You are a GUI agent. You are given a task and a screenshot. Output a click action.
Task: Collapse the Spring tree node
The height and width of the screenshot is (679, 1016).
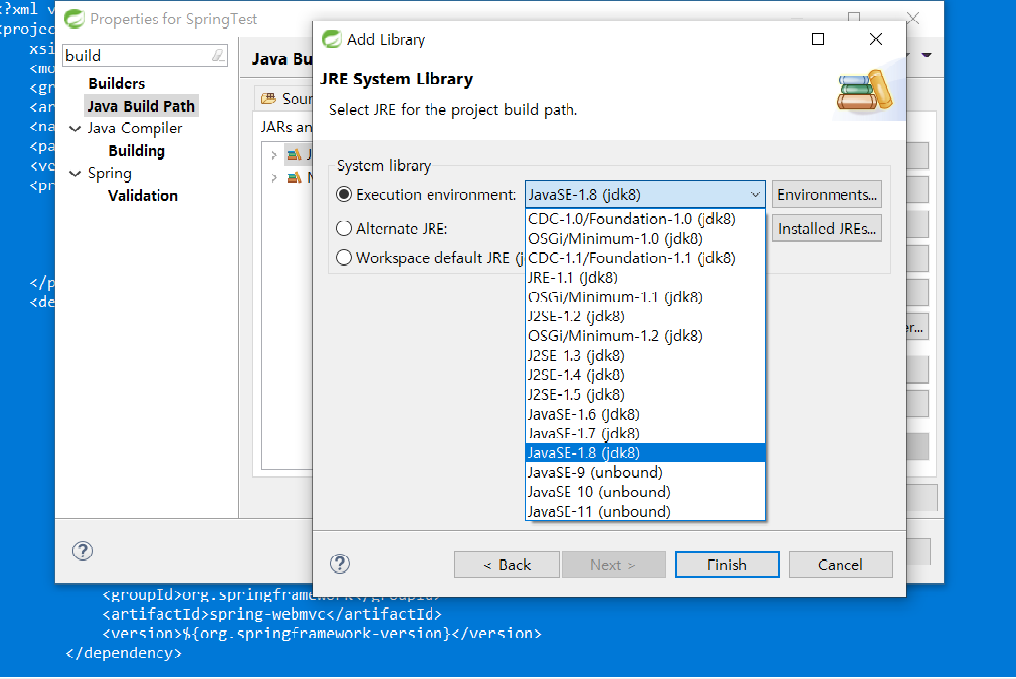click(x=75, y=174)
